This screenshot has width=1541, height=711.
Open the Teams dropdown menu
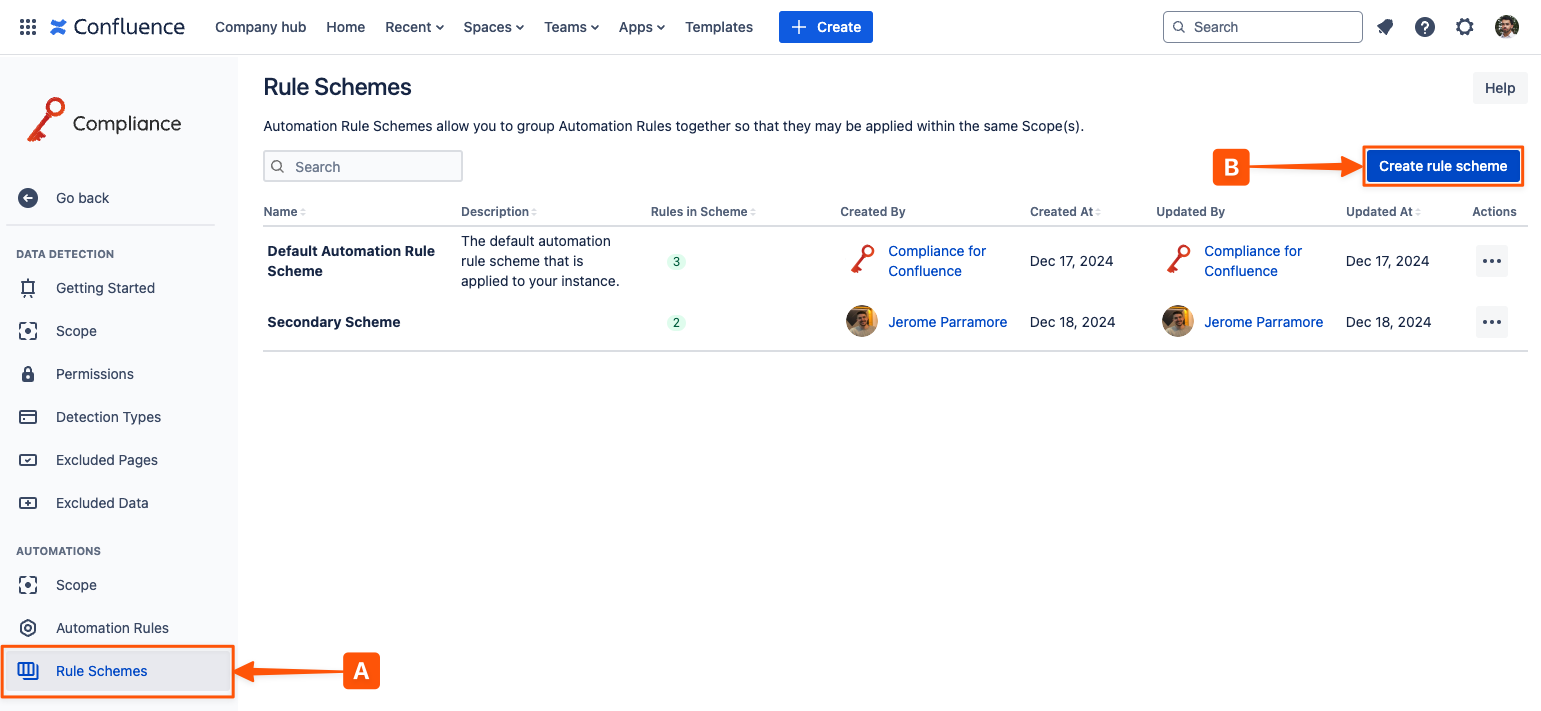tap(571, 27)
